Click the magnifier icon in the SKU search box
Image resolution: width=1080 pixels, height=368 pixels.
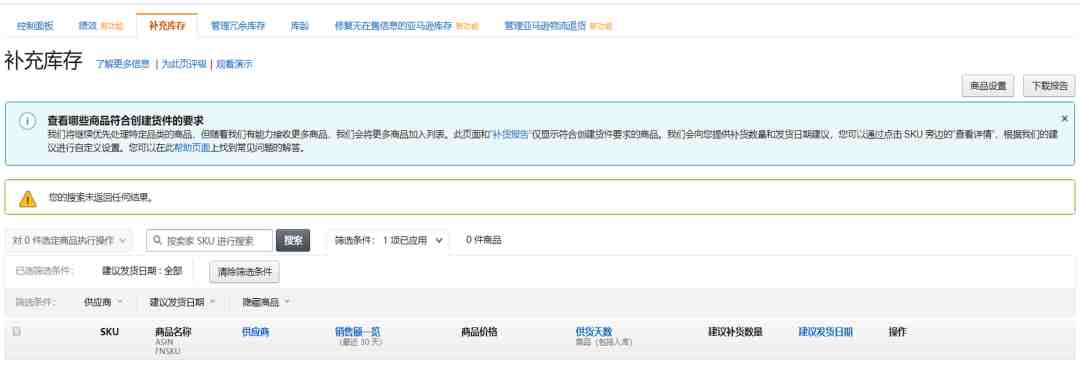(x=158, y=241)
